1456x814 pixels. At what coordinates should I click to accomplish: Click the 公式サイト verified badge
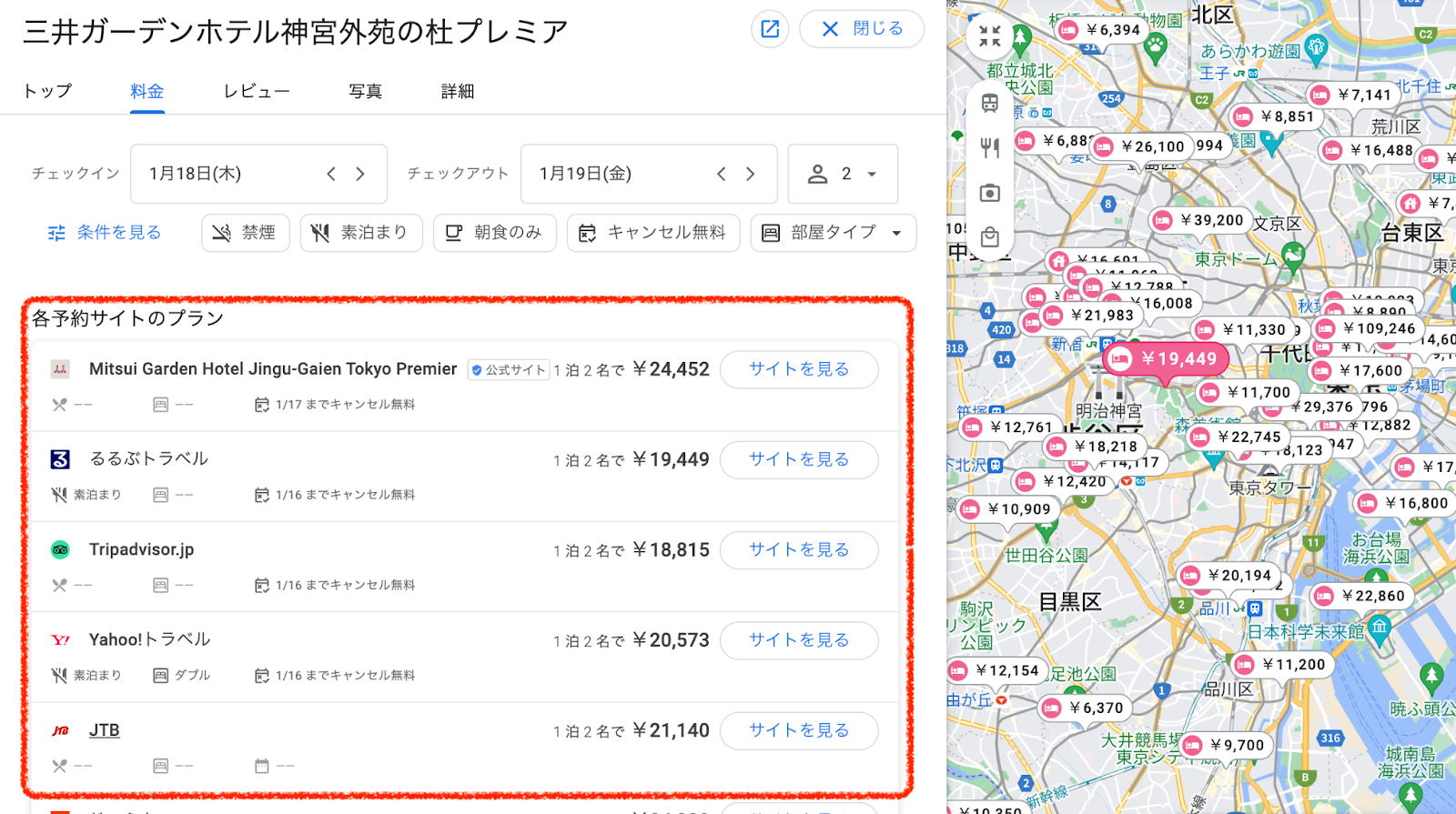tap(509, 370)
